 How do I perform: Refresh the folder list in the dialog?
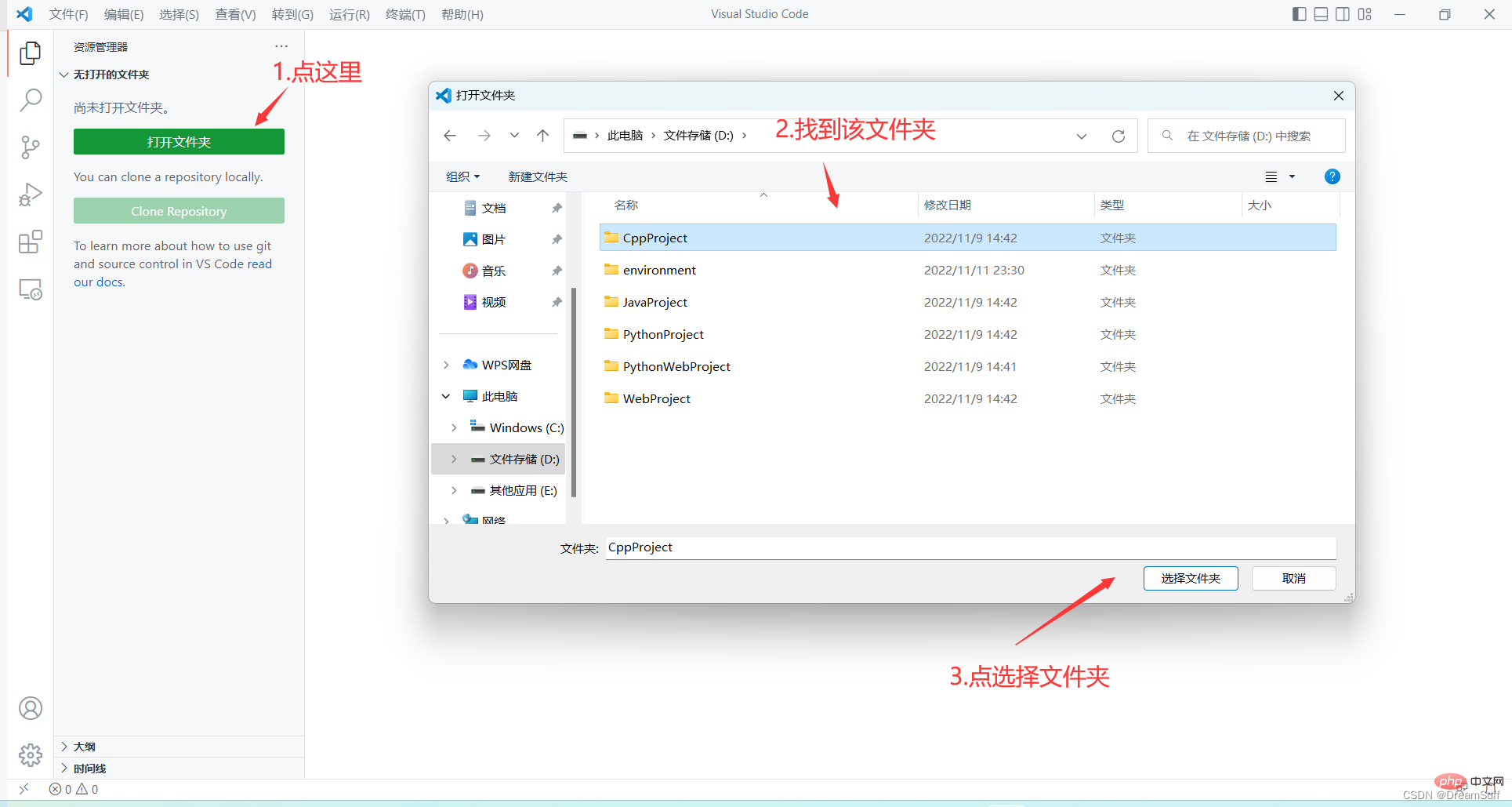1118,135
